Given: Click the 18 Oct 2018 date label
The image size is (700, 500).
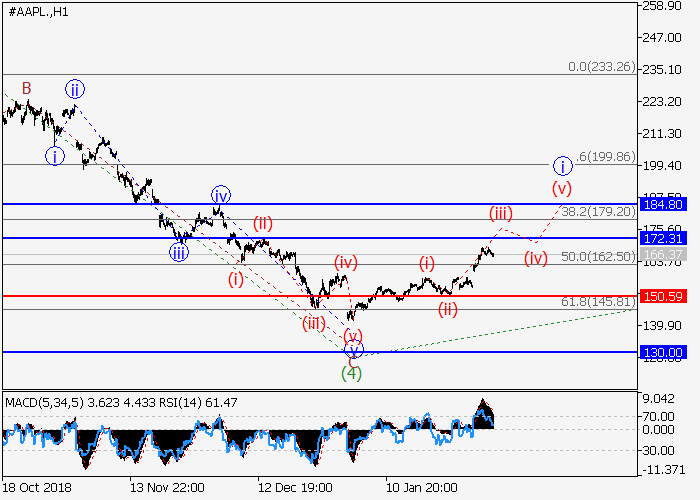Looking at the screenshot, I should (x=37, y=487).
